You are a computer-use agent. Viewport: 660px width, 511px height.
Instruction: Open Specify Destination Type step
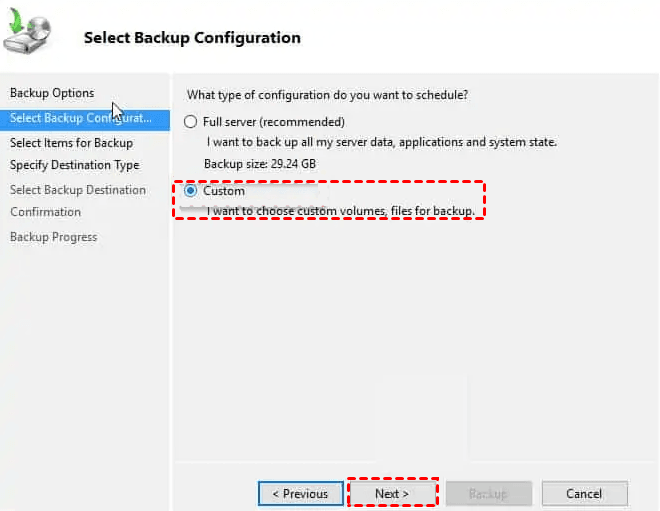click(x=75, y=165)
